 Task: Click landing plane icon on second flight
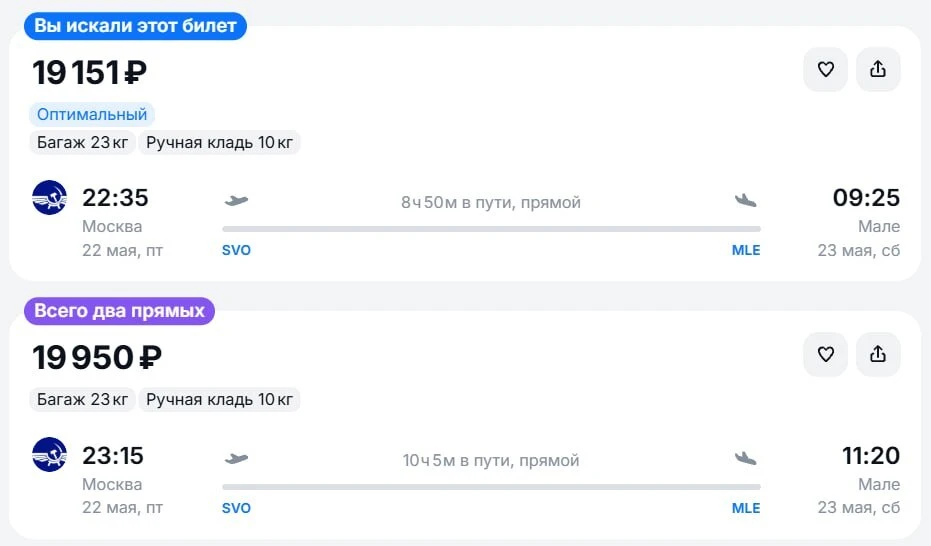(x=746, y=458)
